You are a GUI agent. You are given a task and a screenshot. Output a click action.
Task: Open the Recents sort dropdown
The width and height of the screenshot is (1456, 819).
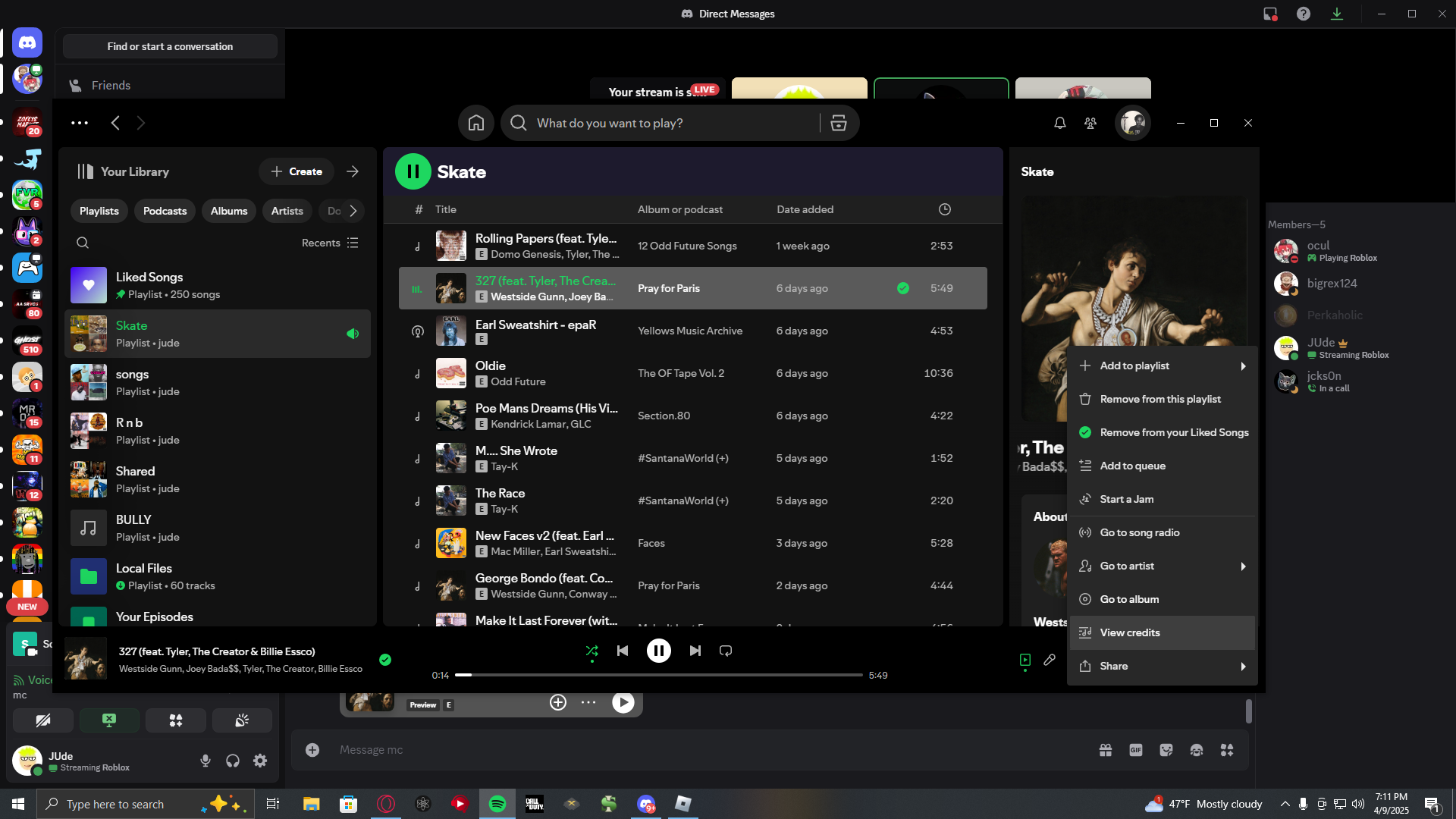coord(330,243)
